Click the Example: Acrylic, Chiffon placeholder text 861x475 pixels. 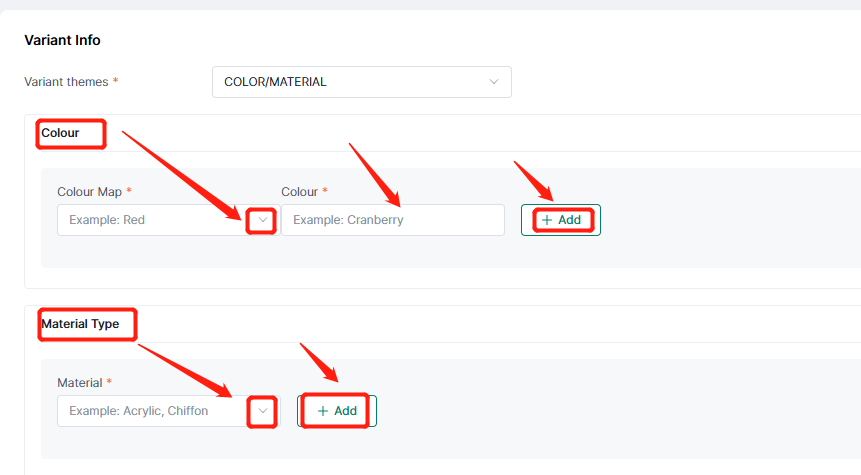point(138,411)
